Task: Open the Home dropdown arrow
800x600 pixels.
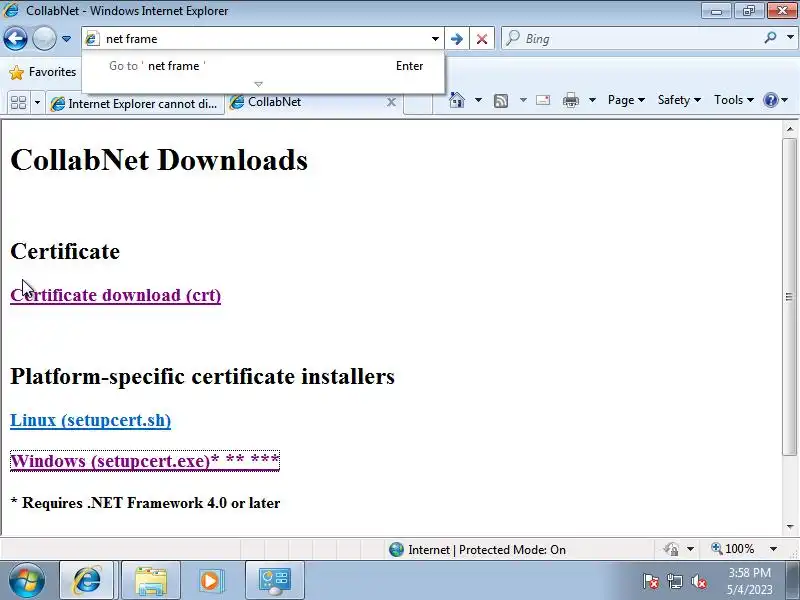Action: coord(478,100)
